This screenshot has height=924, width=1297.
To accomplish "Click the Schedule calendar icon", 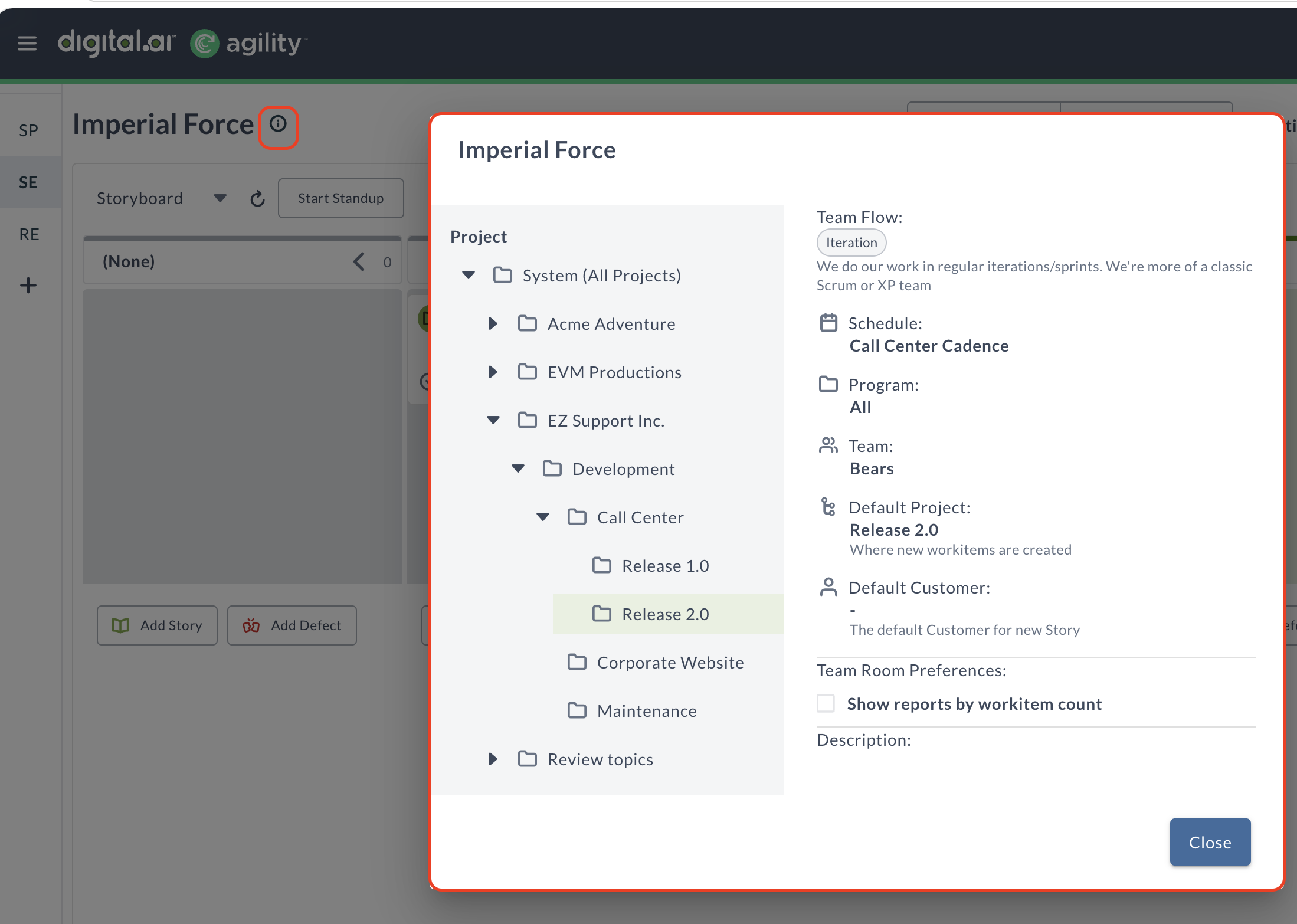I will point(828,323).
